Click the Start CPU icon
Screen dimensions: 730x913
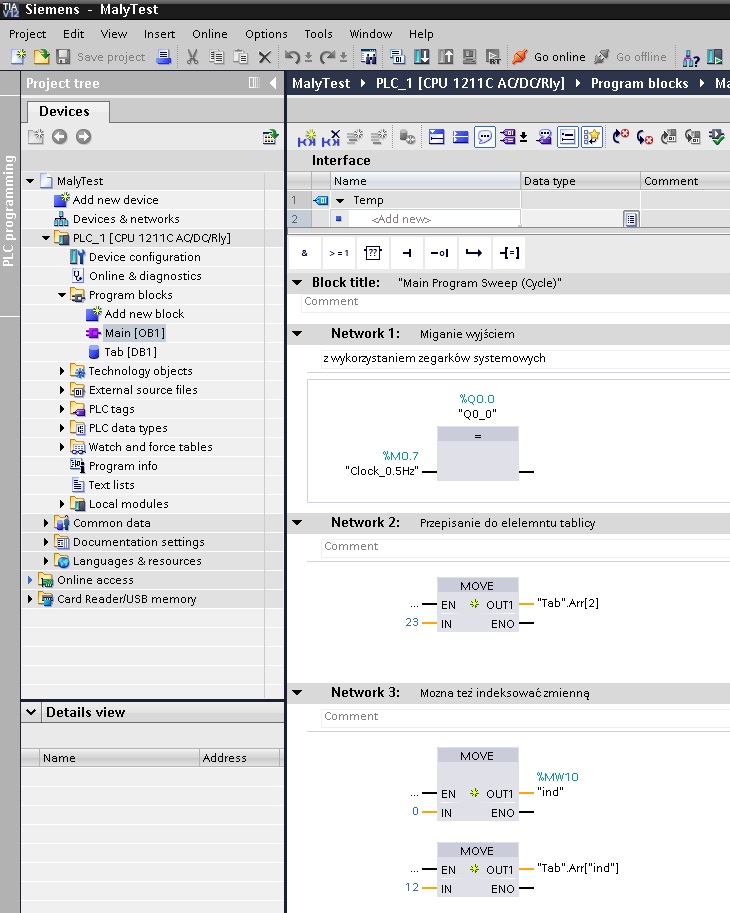click(x=715, y=56)
